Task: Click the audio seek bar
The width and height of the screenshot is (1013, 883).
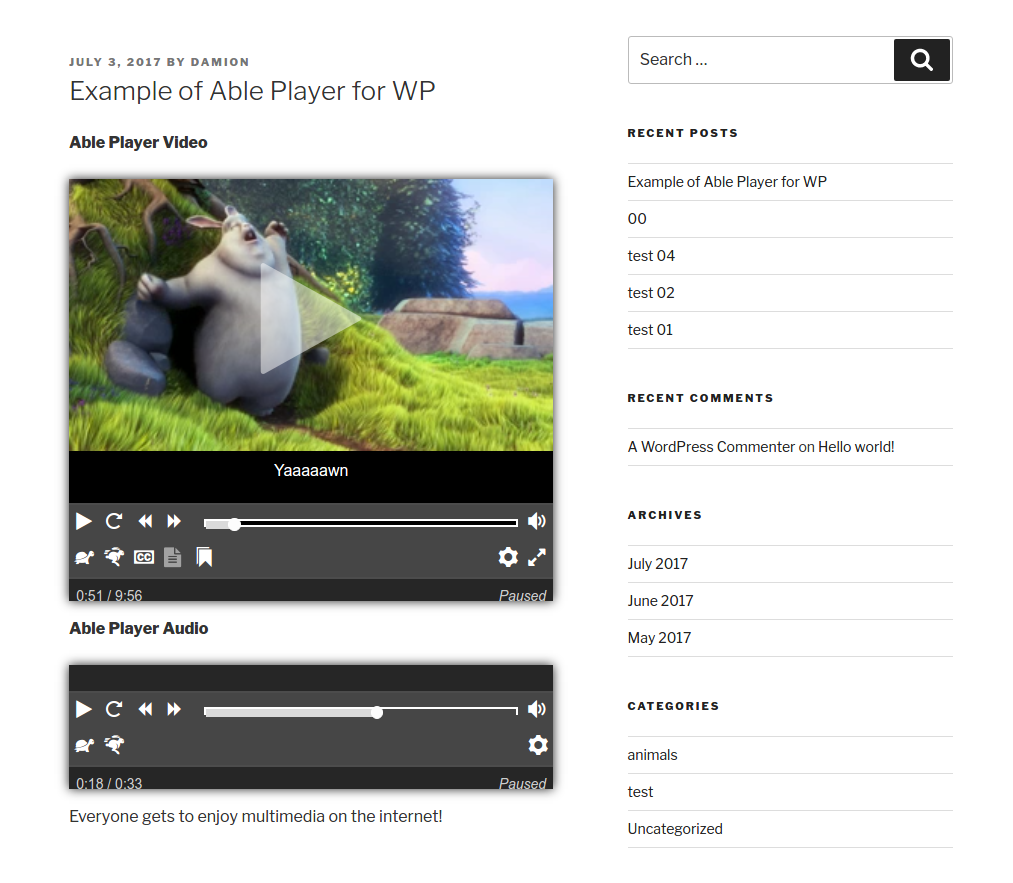Action: 360,711
